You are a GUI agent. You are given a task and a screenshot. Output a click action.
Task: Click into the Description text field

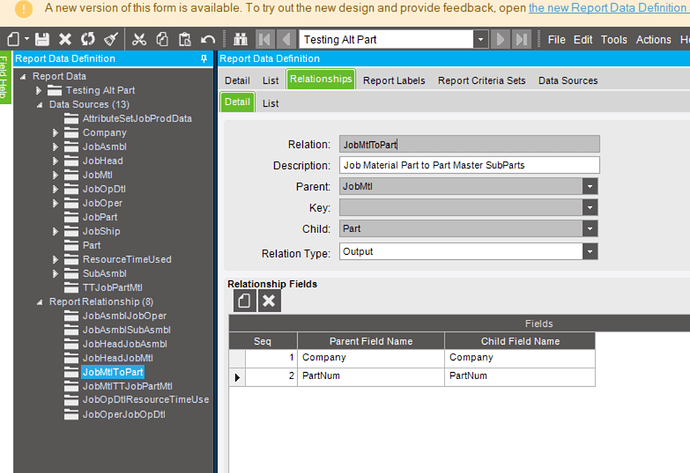coord(468,165)
